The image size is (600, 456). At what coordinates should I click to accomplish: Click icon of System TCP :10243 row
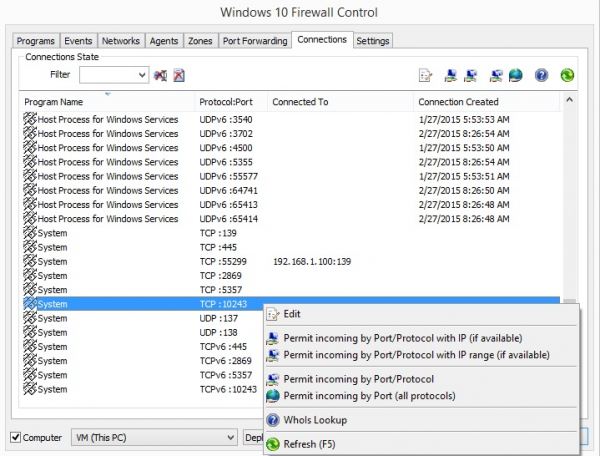pos(30,304)
